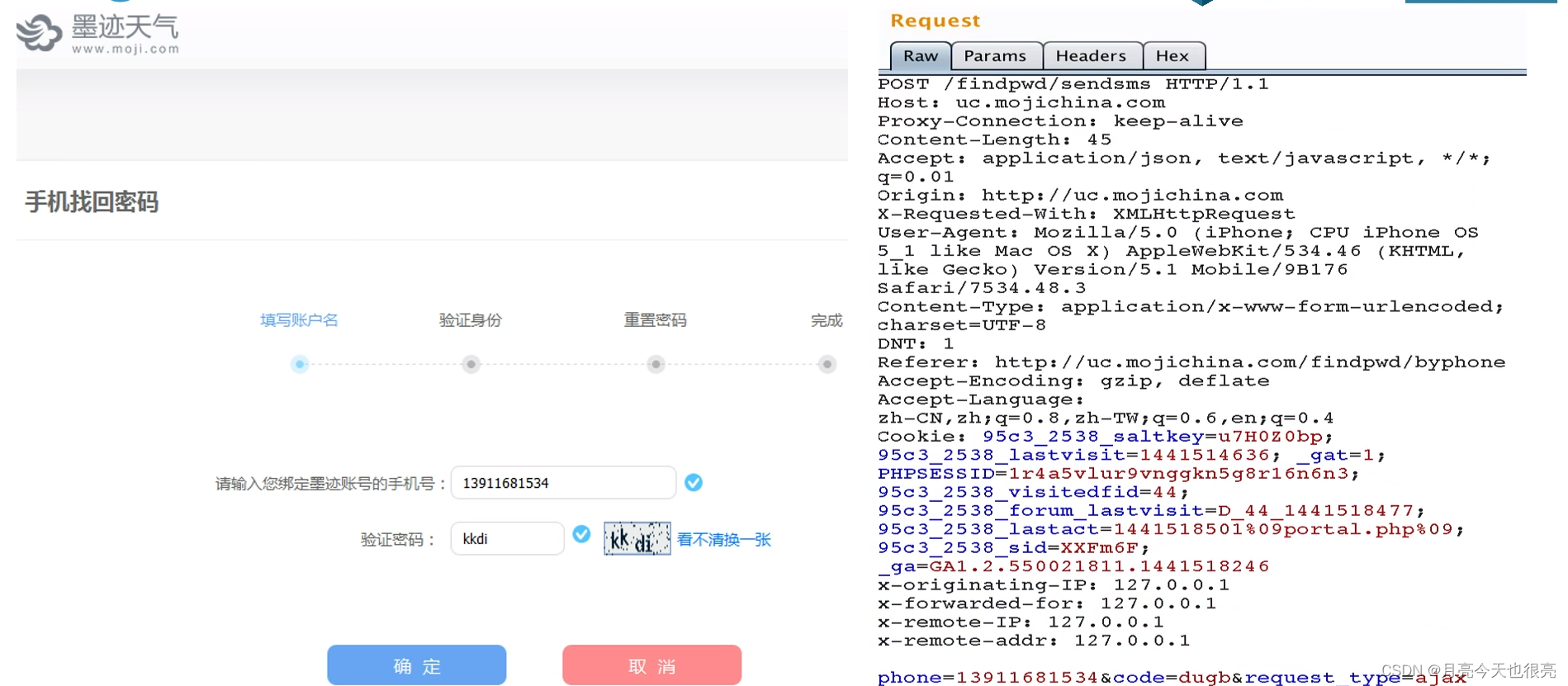This screenshot has width=1568, height=686.
Task: Click the Referer header line
Action: click(x=1191, y=362)
